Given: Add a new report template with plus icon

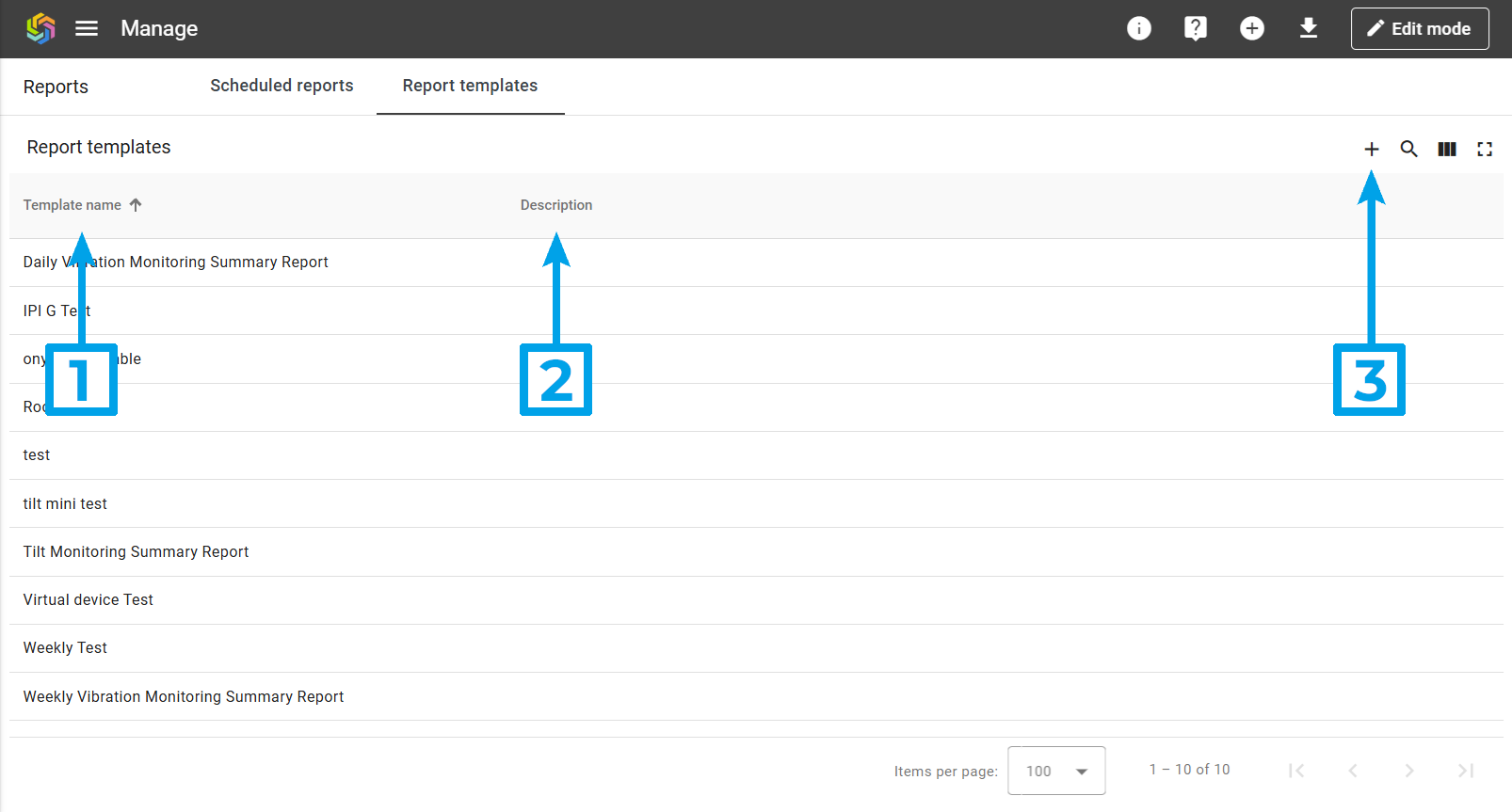Looking at the screenshot, I should point(1372,149).
